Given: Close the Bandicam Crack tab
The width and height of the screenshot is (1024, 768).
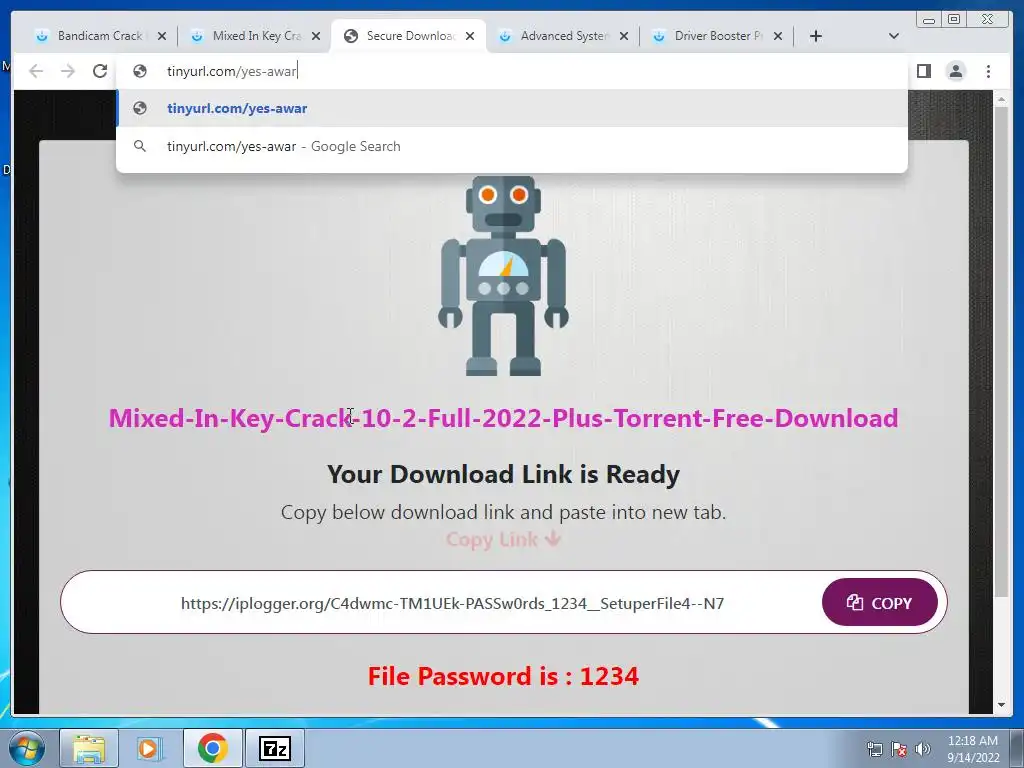Looking at the screenshot, I should click(x=162, y=36).
